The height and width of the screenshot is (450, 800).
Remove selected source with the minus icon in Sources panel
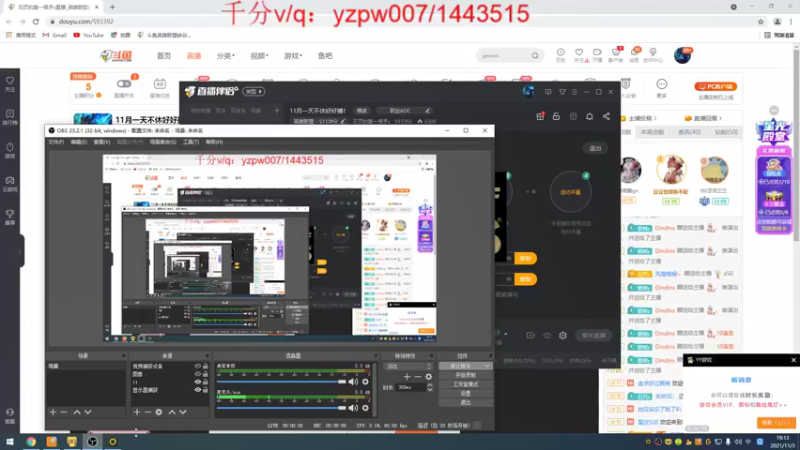click(x=147, y=412)
